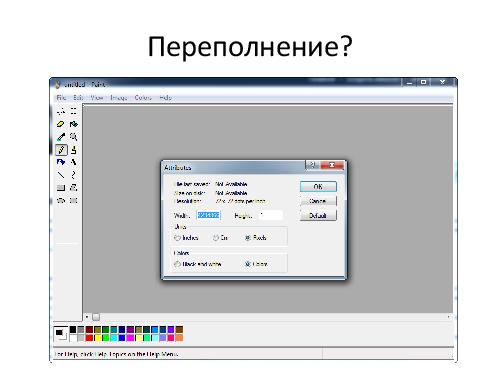The width and height of the screenshot is (500, 375).
Task: Activate the Pick Color eyedropper tool
Action: coord(61,137)
